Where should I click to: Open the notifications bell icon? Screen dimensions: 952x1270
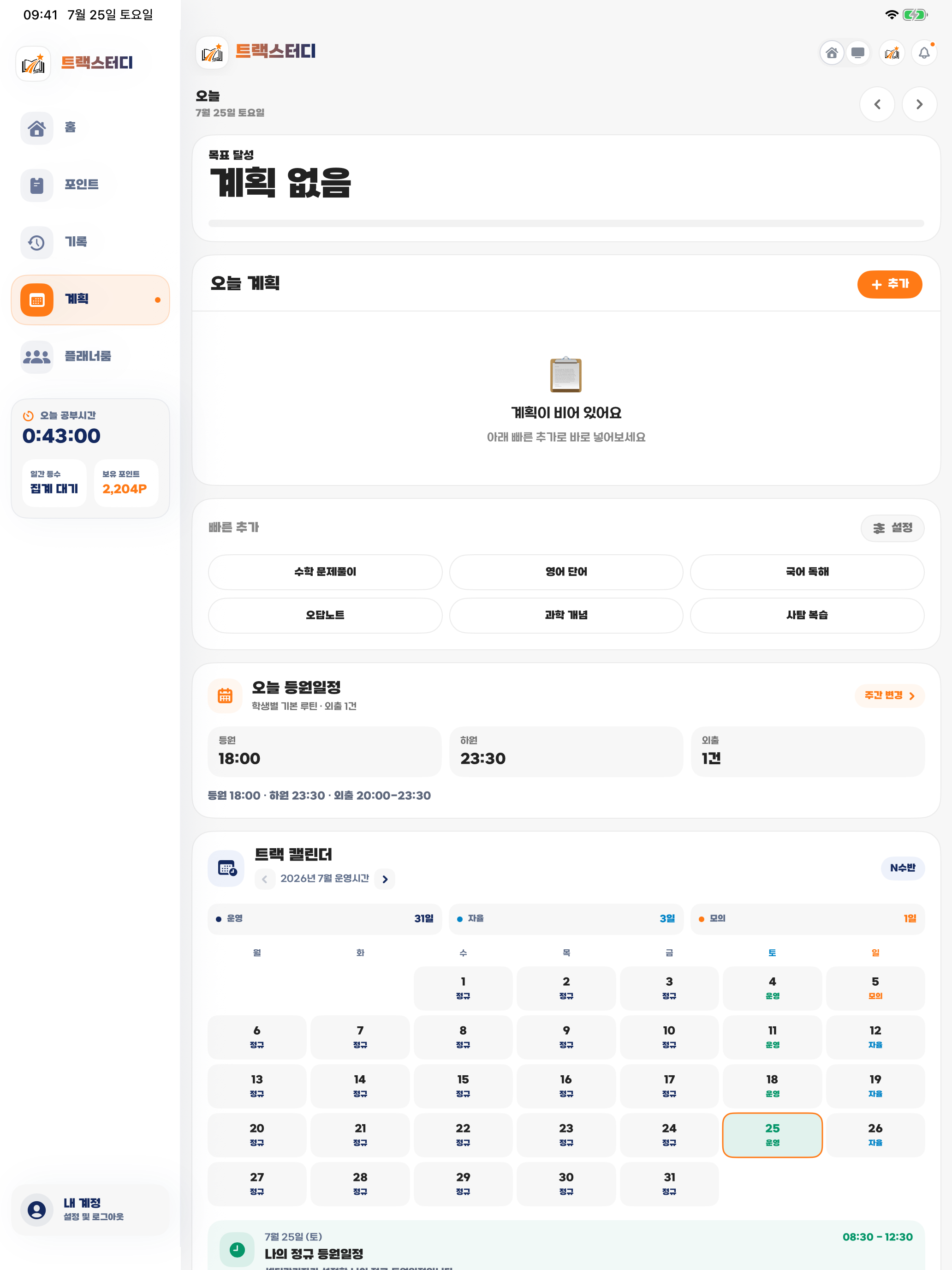[924, 54]
